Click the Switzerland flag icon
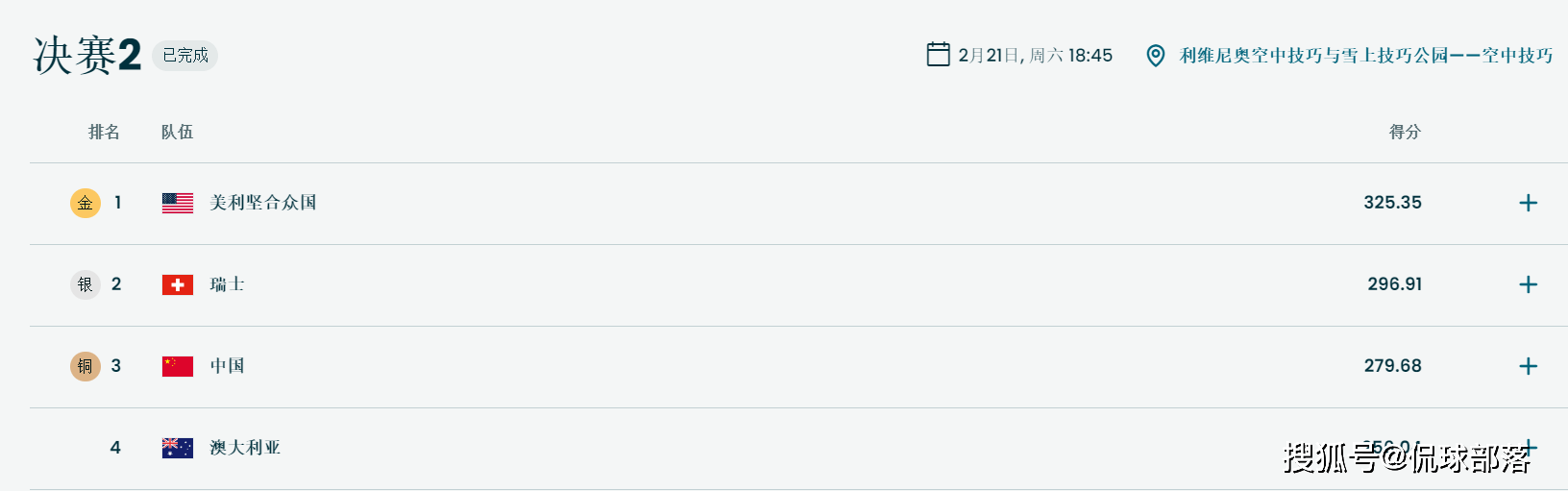Screen dimensions: 1568x491 178,284
